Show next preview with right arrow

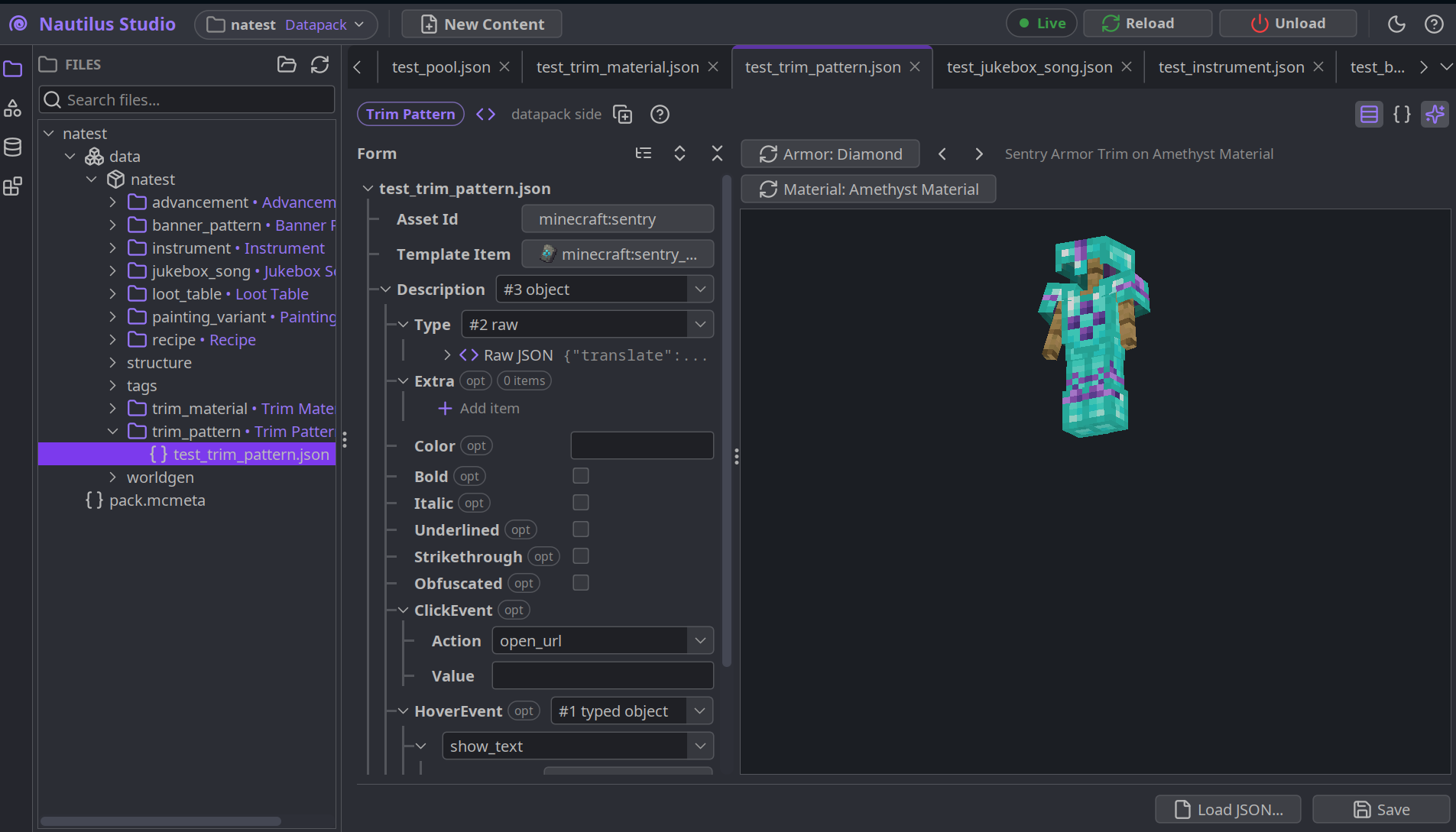(979, 154)
